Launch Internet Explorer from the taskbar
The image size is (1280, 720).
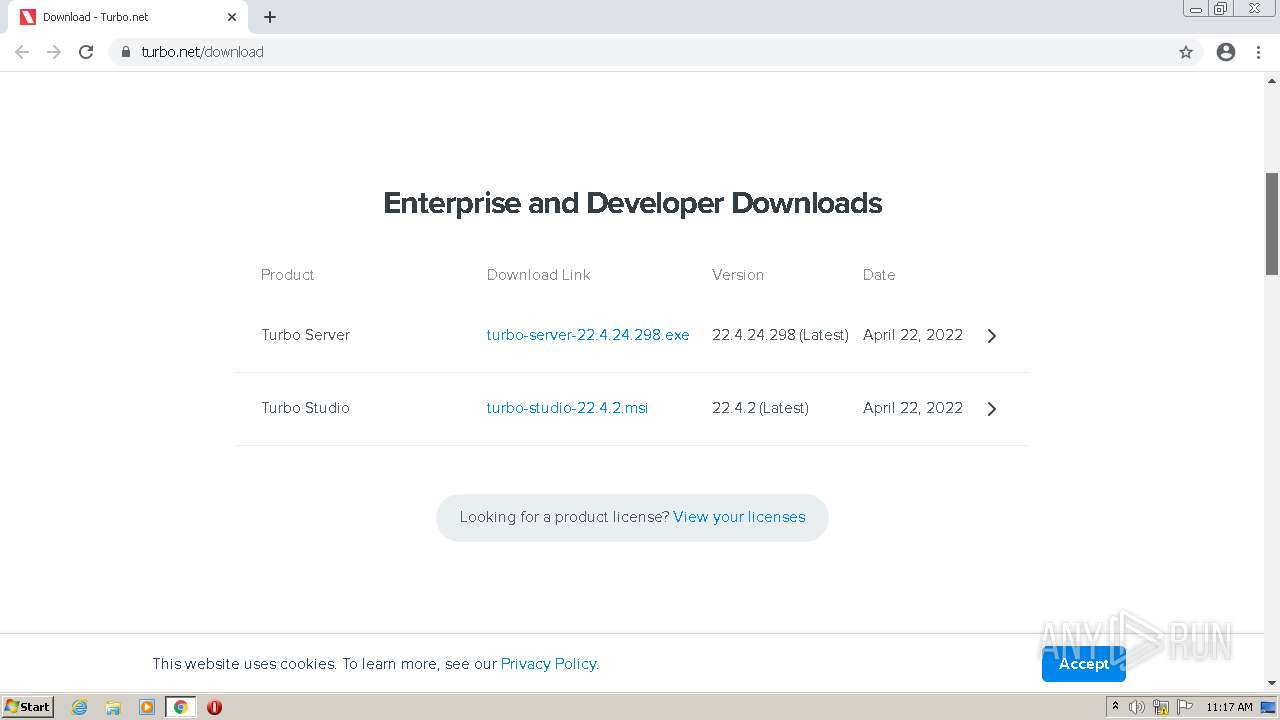[x=80, y=707]
